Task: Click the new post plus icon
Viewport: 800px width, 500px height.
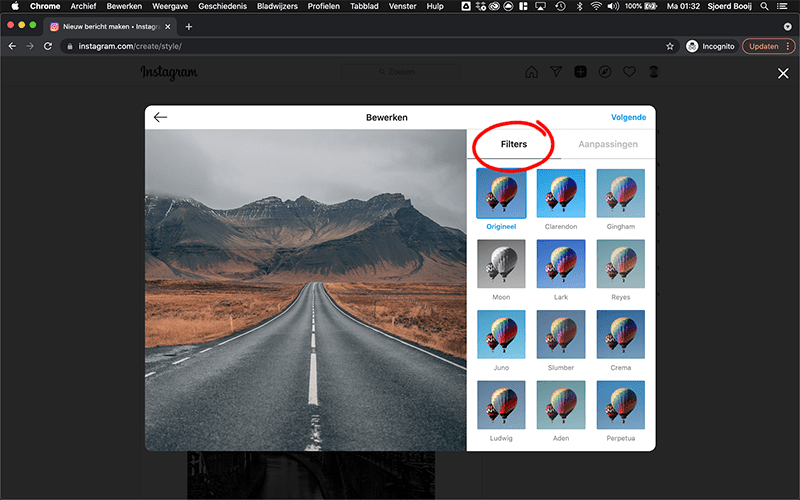Action: [x=581, y=72]
